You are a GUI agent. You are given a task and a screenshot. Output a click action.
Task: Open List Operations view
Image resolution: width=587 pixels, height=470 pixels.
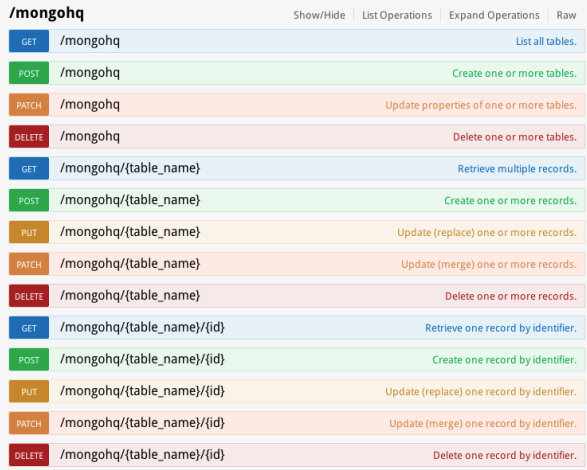(x=397, y=15)
